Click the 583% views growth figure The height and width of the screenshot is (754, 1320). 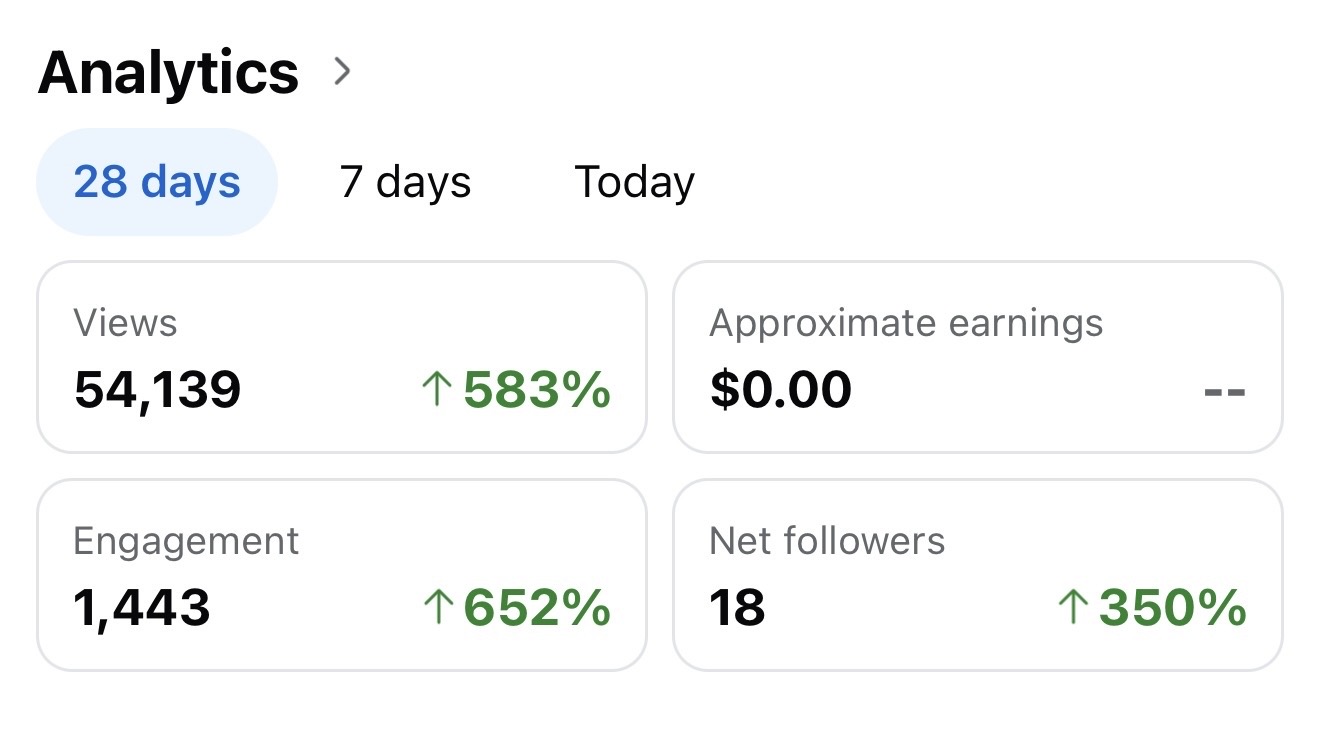coord(537,389)
